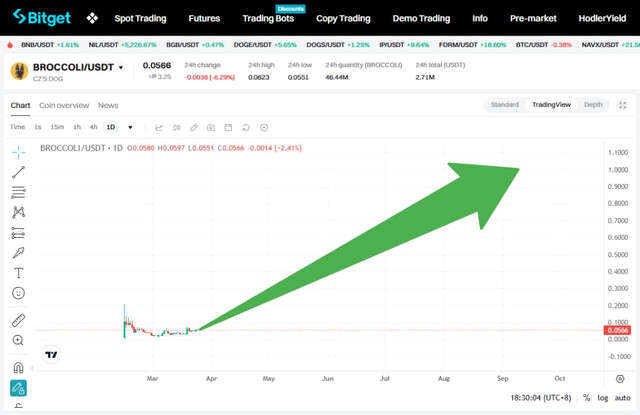
Task: Open IP/USDT ticker link
Action: [x=404, y=45]
